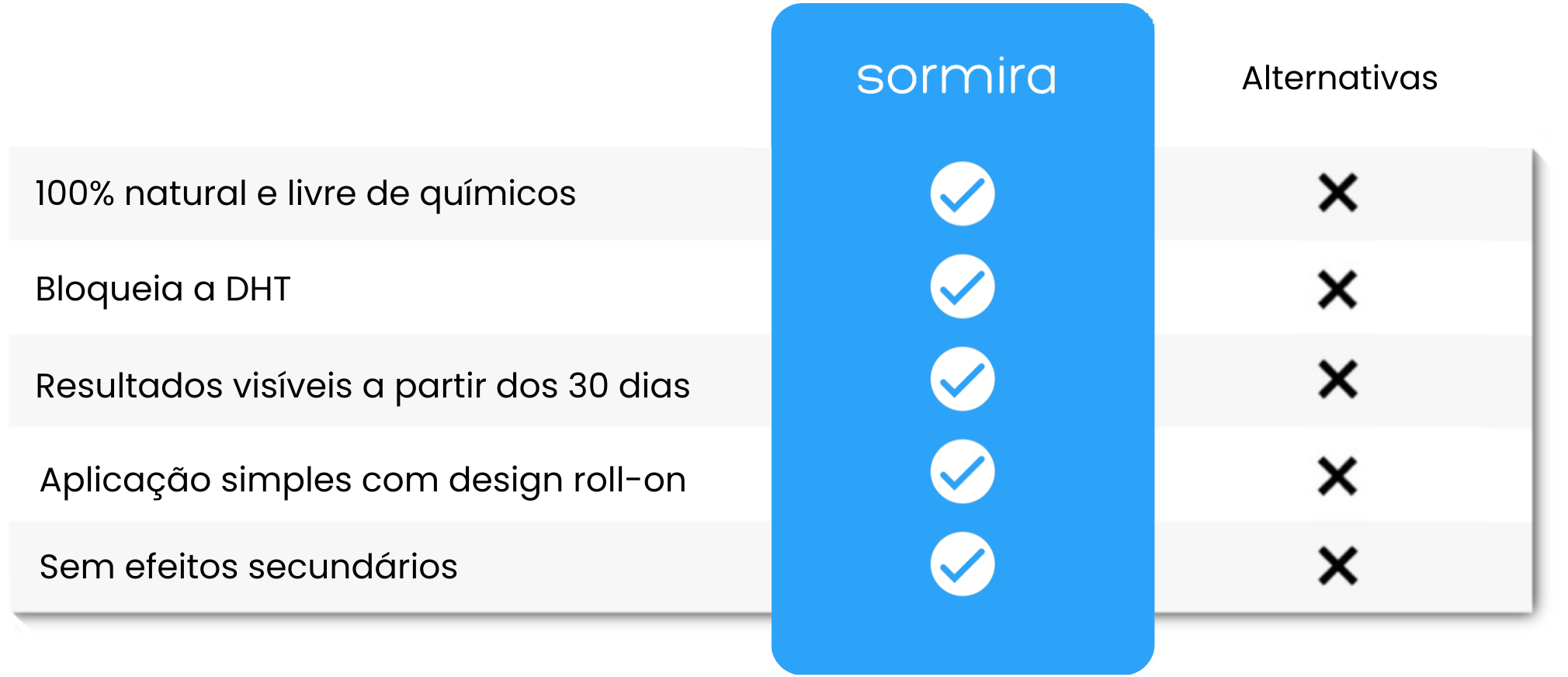Image resolution: width=1568 pixels, height=677 pixels.
Task: Click X mark for 100% natural row
Action: pos(1338,193)
